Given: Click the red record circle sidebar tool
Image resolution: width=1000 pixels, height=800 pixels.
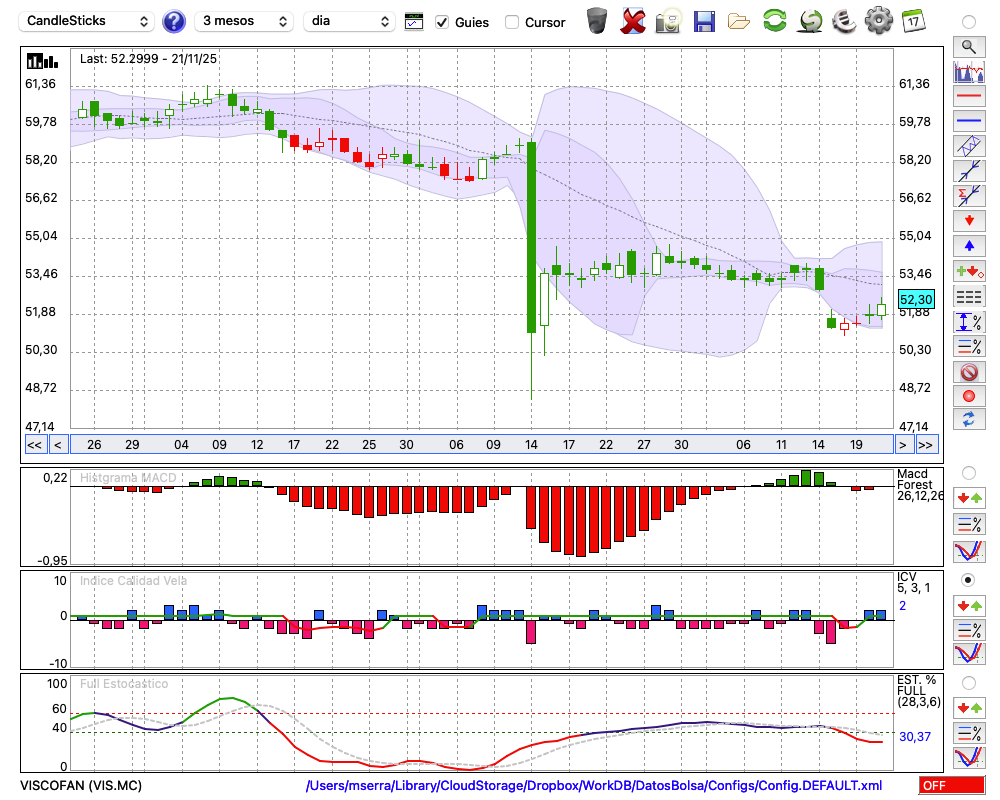Looking at the screenshot, I should (969, 396).
